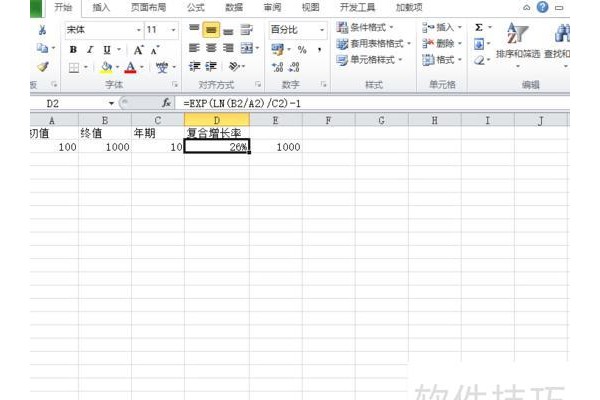The width and height of the screenshot is (600, 400).
Task: Switch to the 页面布局 tab
Action: [148, 7]
